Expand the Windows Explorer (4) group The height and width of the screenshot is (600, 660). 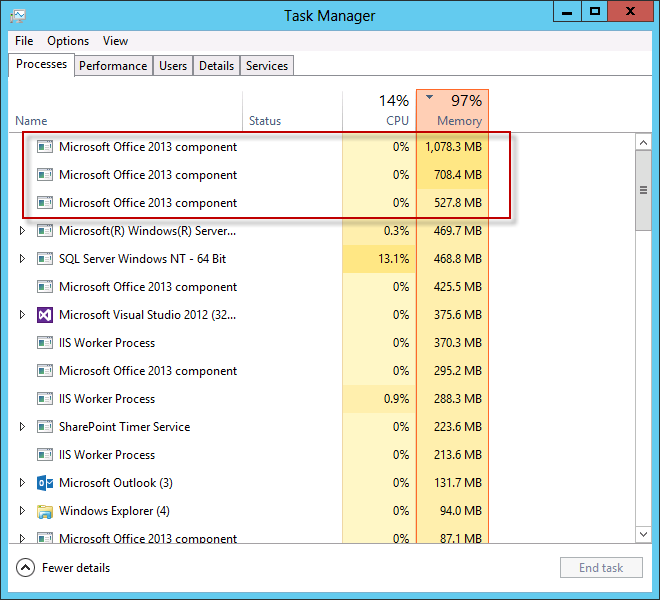pyautogui.click(x=23, y=511)
